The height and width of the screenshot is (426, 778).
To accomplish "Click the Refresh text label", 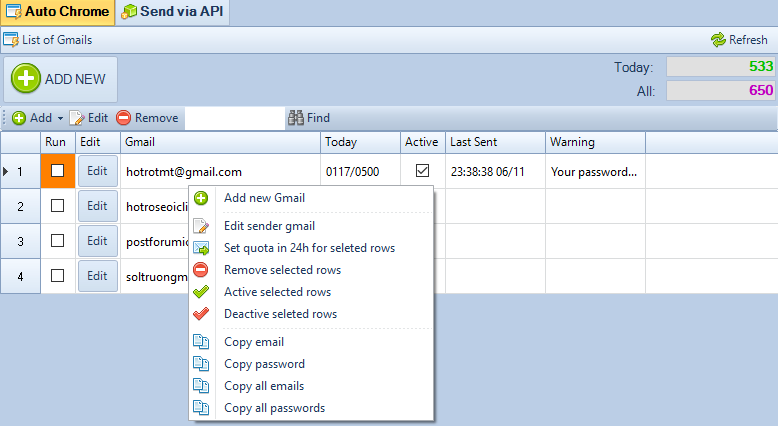I will coord(748,40).
